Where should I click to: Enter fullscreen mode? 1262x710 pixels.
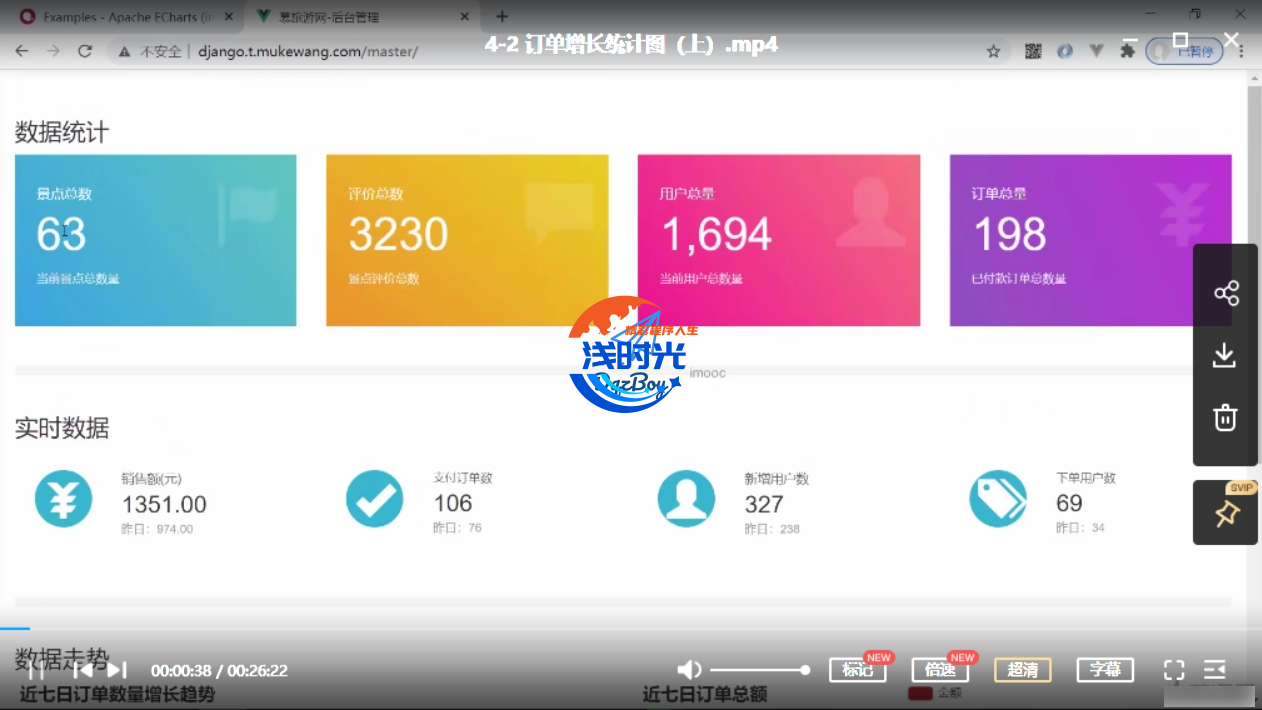pos(1173,670)
